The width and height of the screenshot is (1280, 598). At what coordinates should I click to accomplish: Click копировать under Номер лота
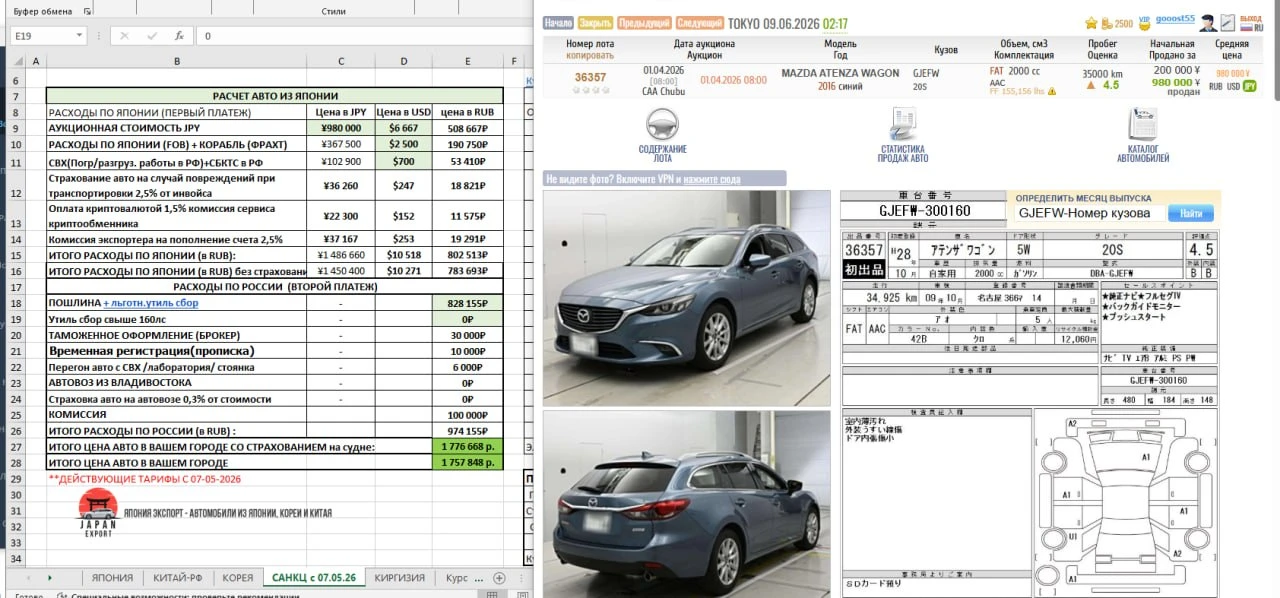click(590, 56)
